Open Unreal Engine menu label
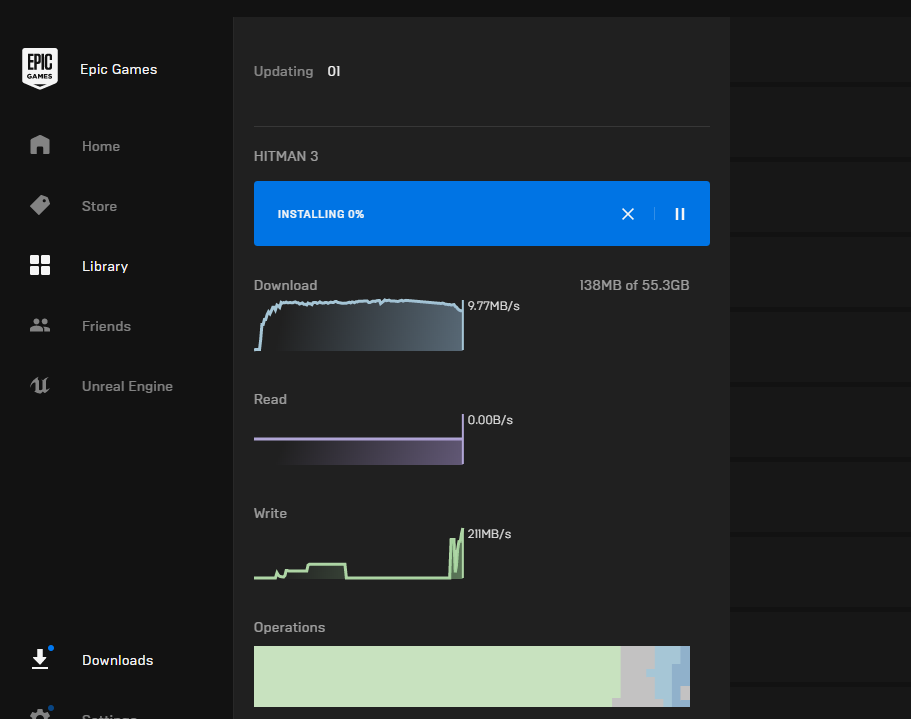 tap(127, 387)
